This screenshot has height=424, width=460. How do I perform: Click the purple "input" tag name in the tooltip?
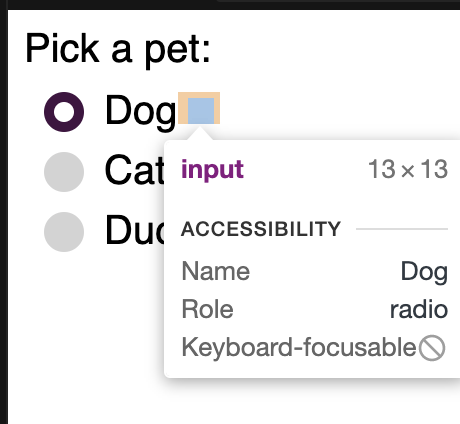pyautogui.click(x=212, y=170)
